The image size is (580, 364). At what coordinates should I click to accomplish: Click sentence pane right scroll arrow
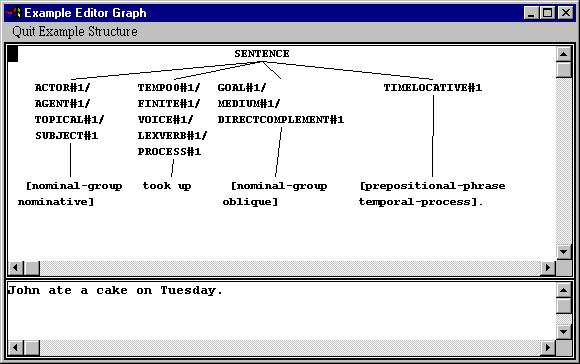click(x=548, y=347)
